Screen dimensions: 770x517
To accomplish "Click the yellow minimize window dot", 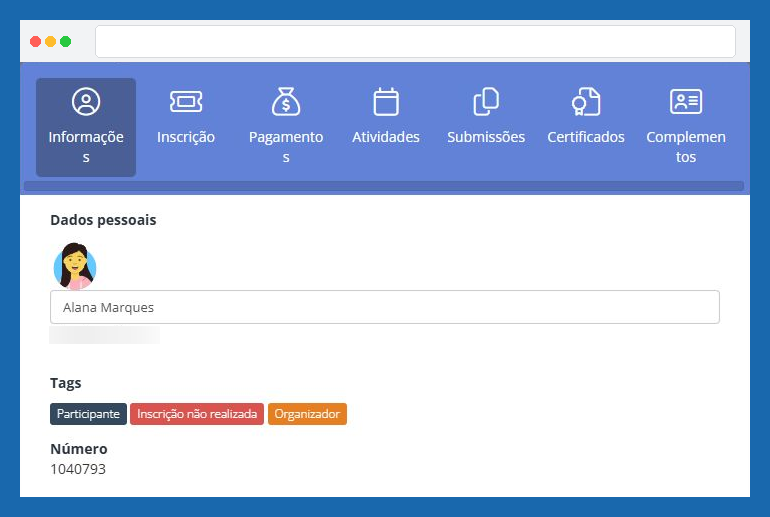I will click(x=51, y=42).
